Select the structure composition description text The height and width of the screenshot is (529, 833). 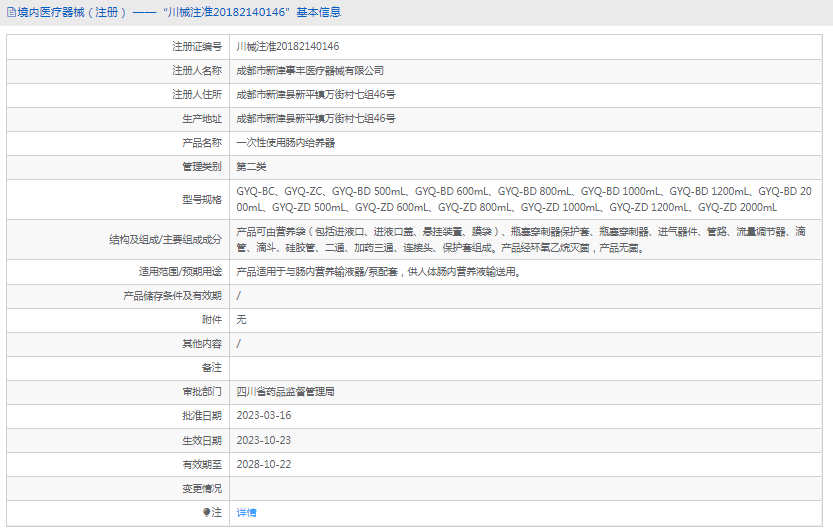pyautogui.click(x=521, y=240)
